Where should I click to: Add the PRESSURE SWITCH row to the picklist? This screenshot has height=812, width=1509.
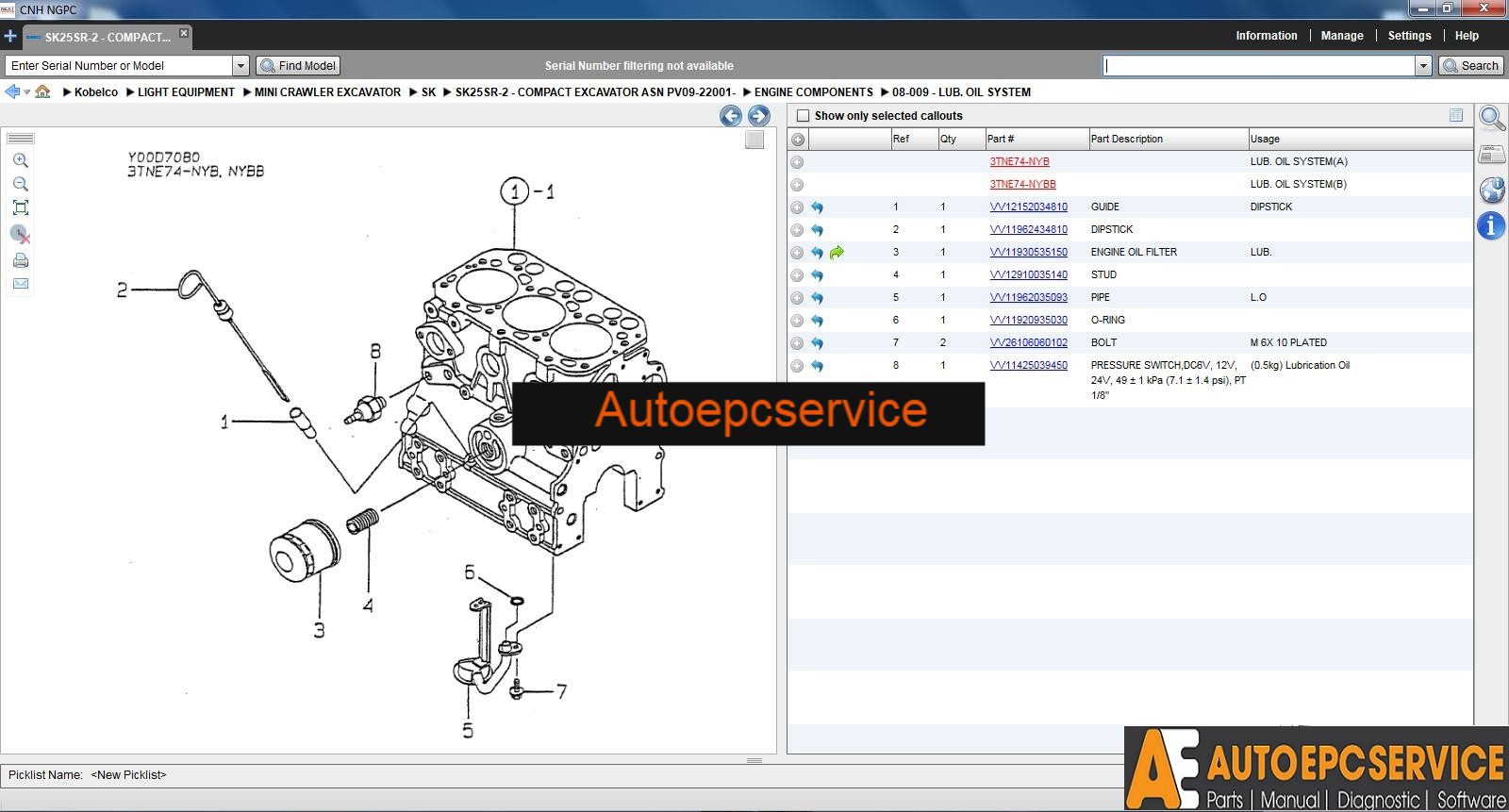[x=797, y=366]
